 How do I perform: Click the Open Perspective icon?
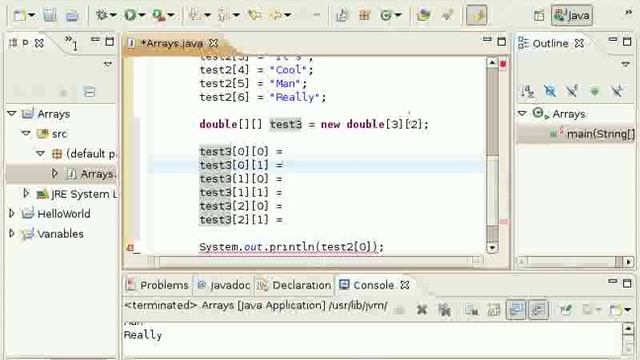coord(539,16)
